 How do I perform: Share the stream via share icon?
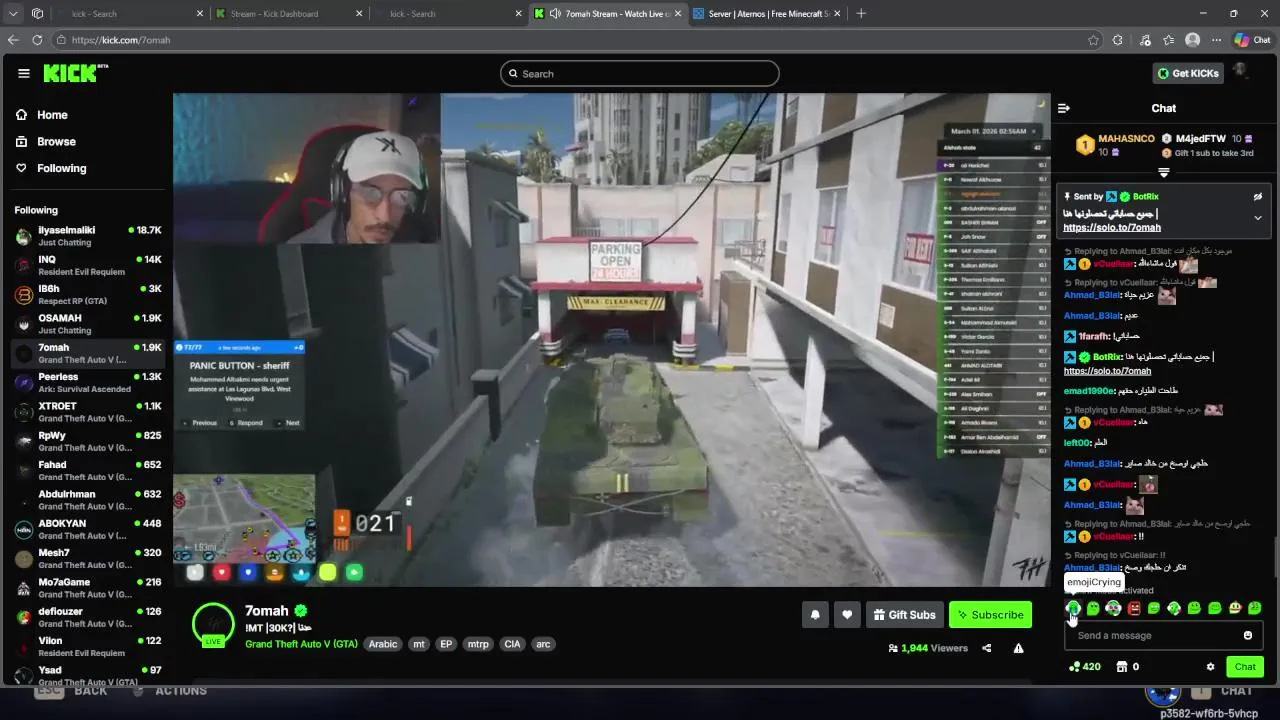986,648
